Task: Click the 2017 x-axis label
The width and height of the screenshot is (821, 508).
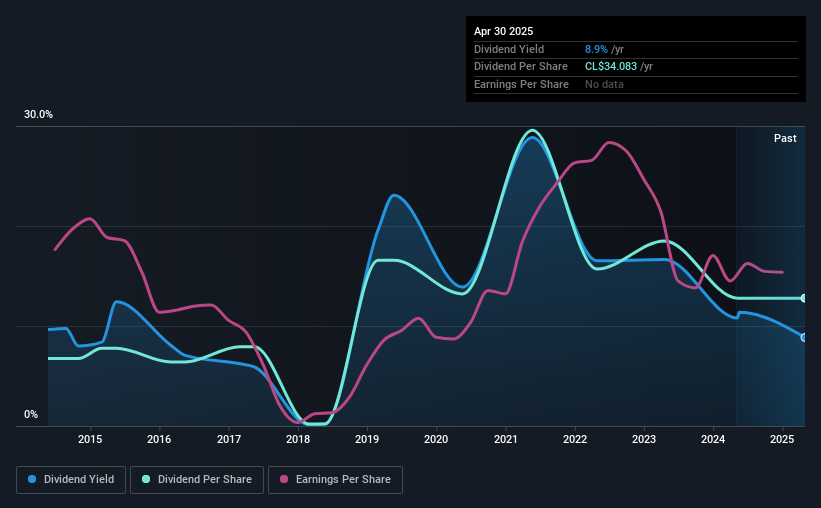Action: click(229, 439)
